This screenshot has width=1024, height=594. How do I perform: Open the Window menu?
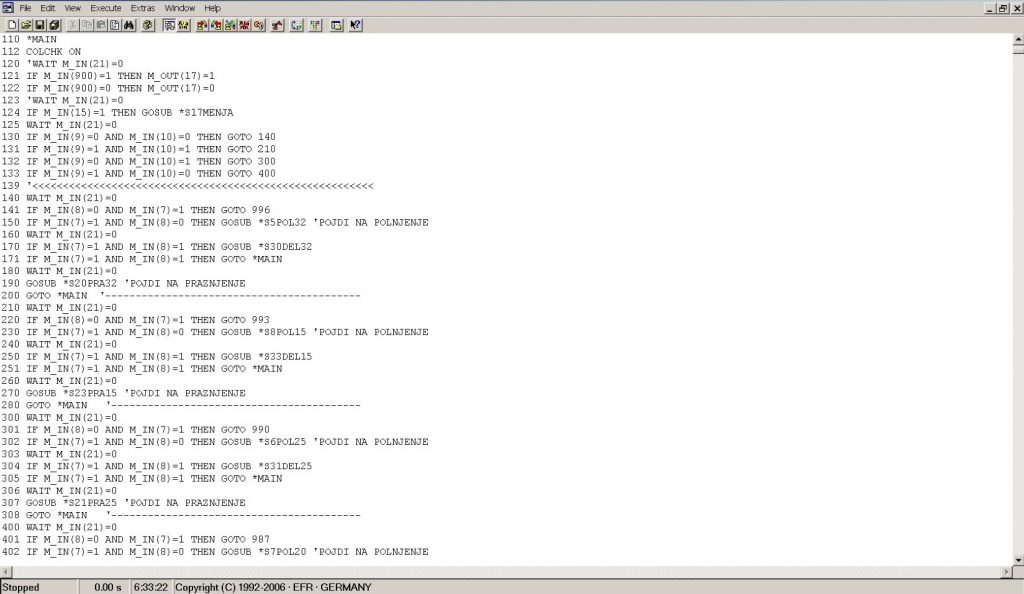tap(180, 8)
